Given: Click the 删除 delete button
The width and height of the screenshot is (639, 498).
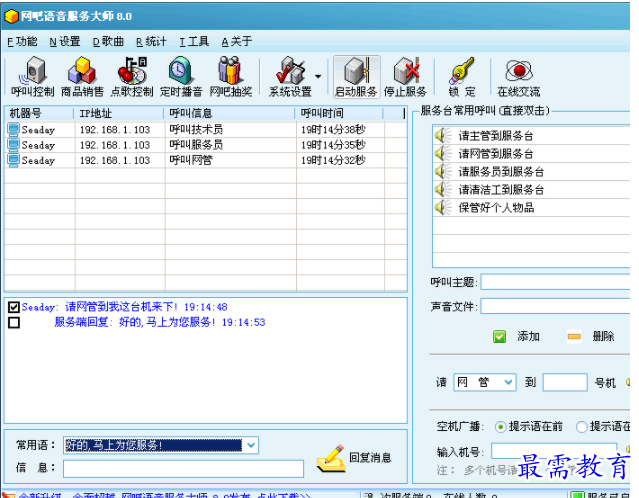Looking at the screenshot, I should [591, 337].
